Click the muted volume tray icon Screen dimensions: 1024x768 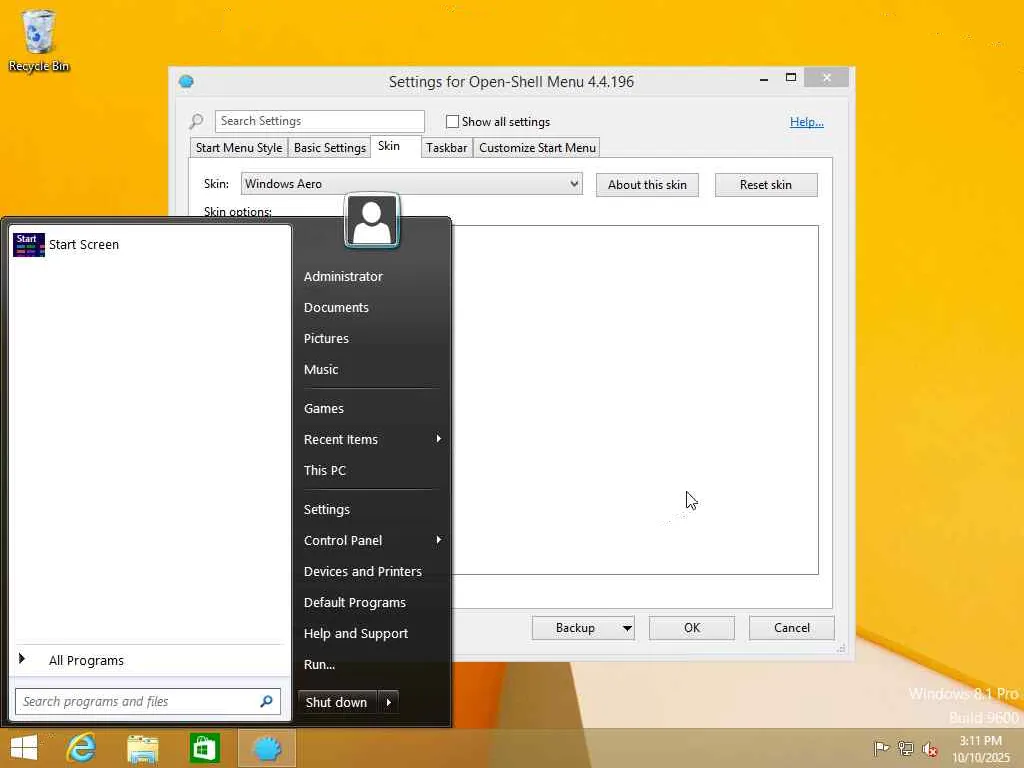click(x=929, y=749)
